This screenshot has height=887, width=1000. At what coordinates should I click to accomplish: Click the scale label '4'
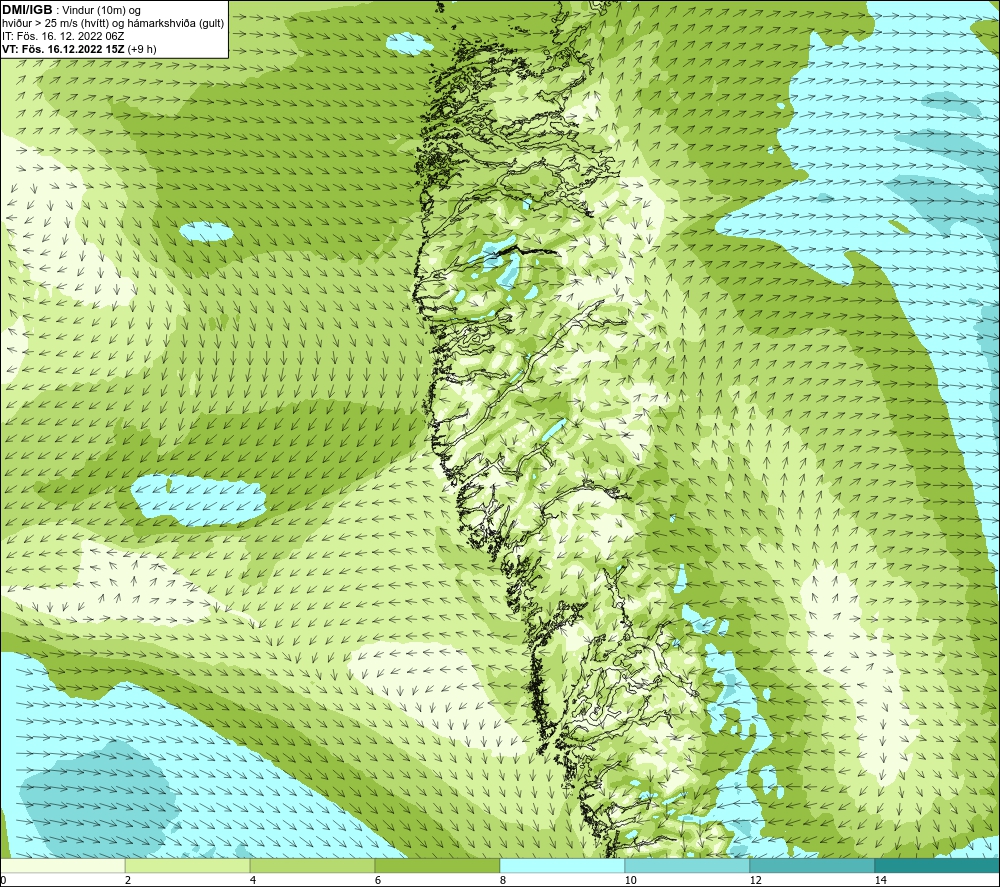coord(253,880)
